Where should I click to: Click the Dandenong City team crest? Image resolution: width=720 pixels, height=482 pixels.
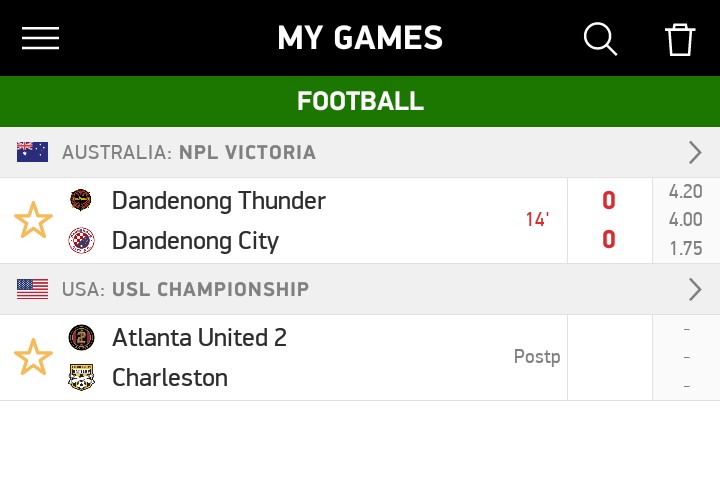pos(81,240)
